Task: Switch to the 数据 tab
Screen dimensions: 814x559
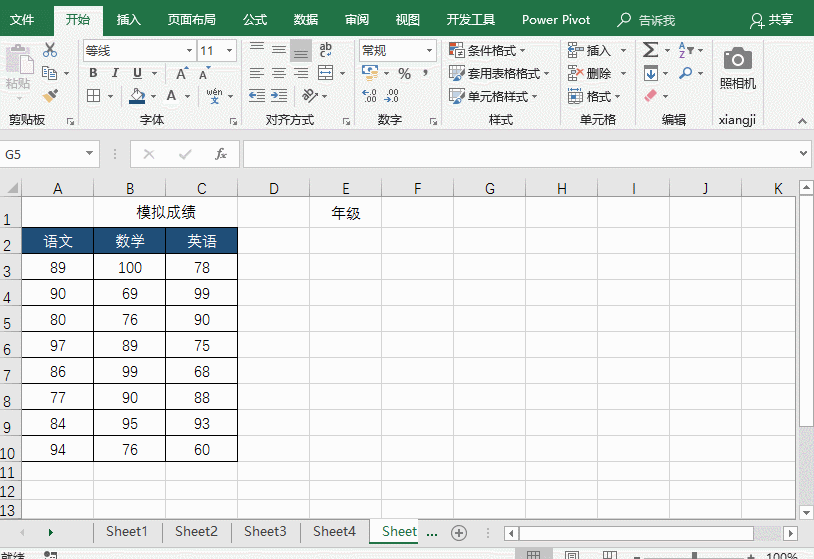Action: [306, 20]
